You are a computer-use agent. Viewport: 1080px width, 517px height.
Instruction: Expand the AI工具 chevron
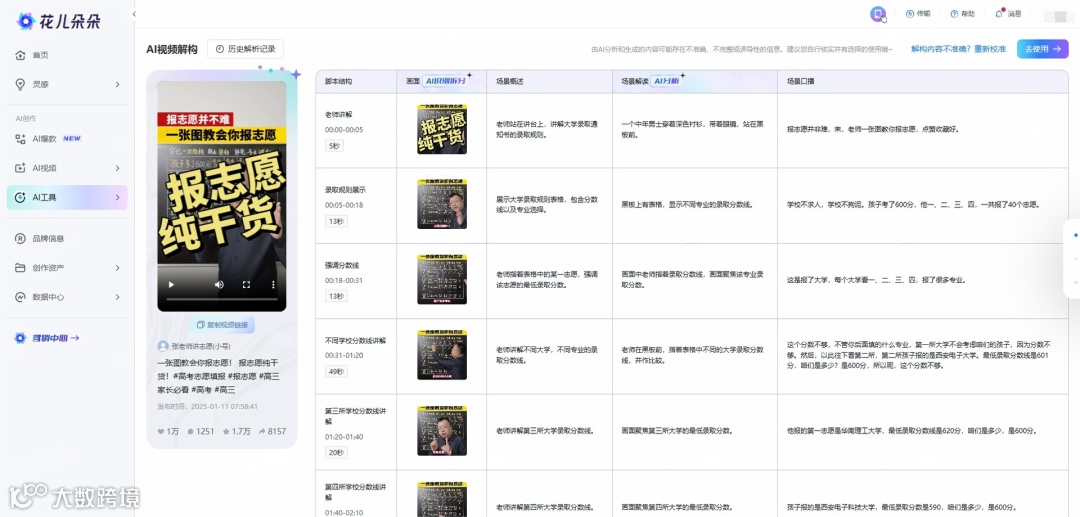117,198
